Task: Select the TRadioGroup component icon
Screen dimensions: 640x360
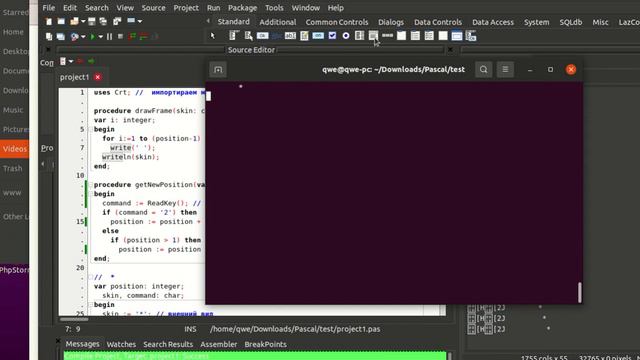Action: [415, 36]
